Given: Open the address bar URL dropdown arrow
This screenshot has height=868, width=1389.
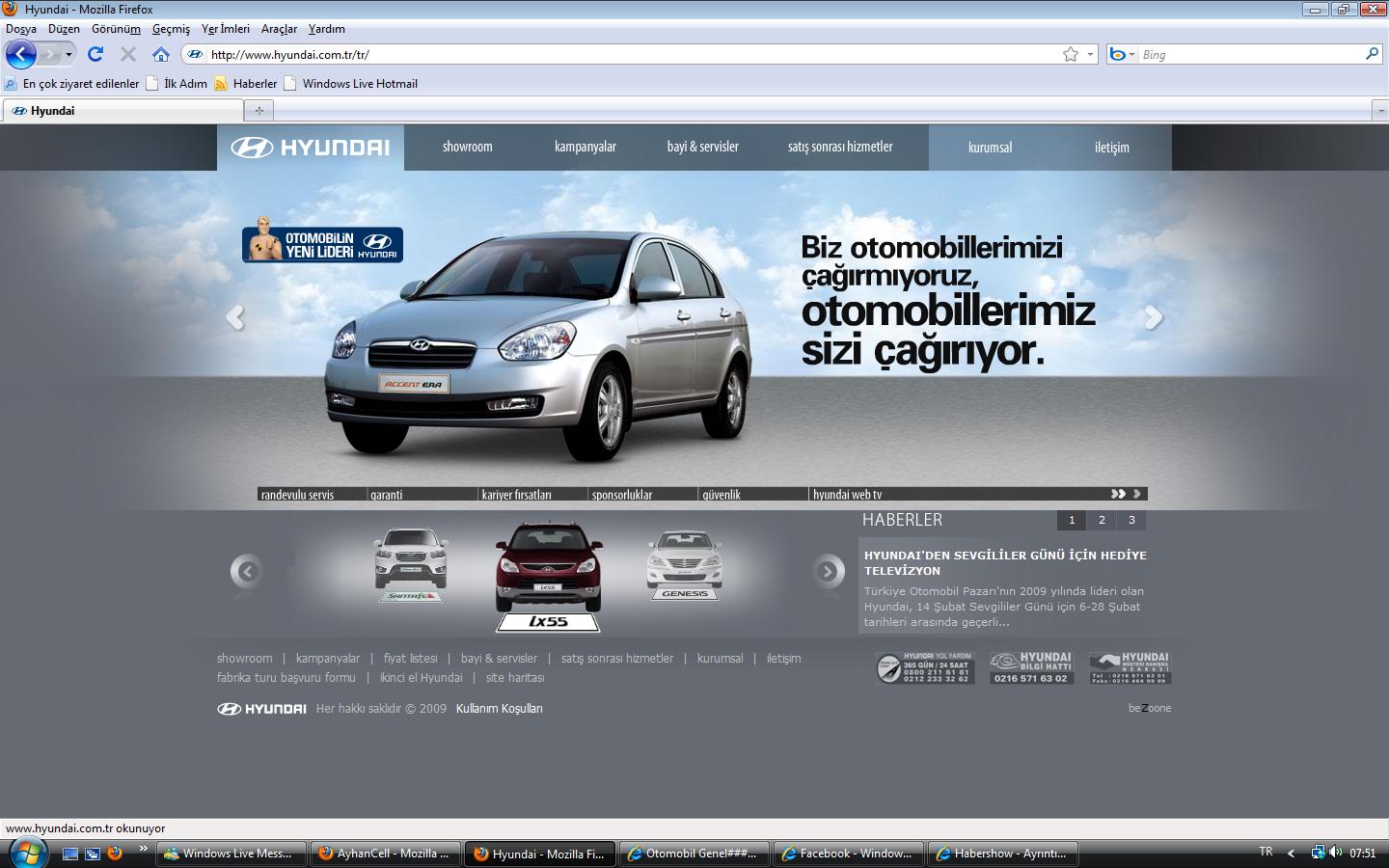Looking at the screenshot, I should pos(1091,55).
